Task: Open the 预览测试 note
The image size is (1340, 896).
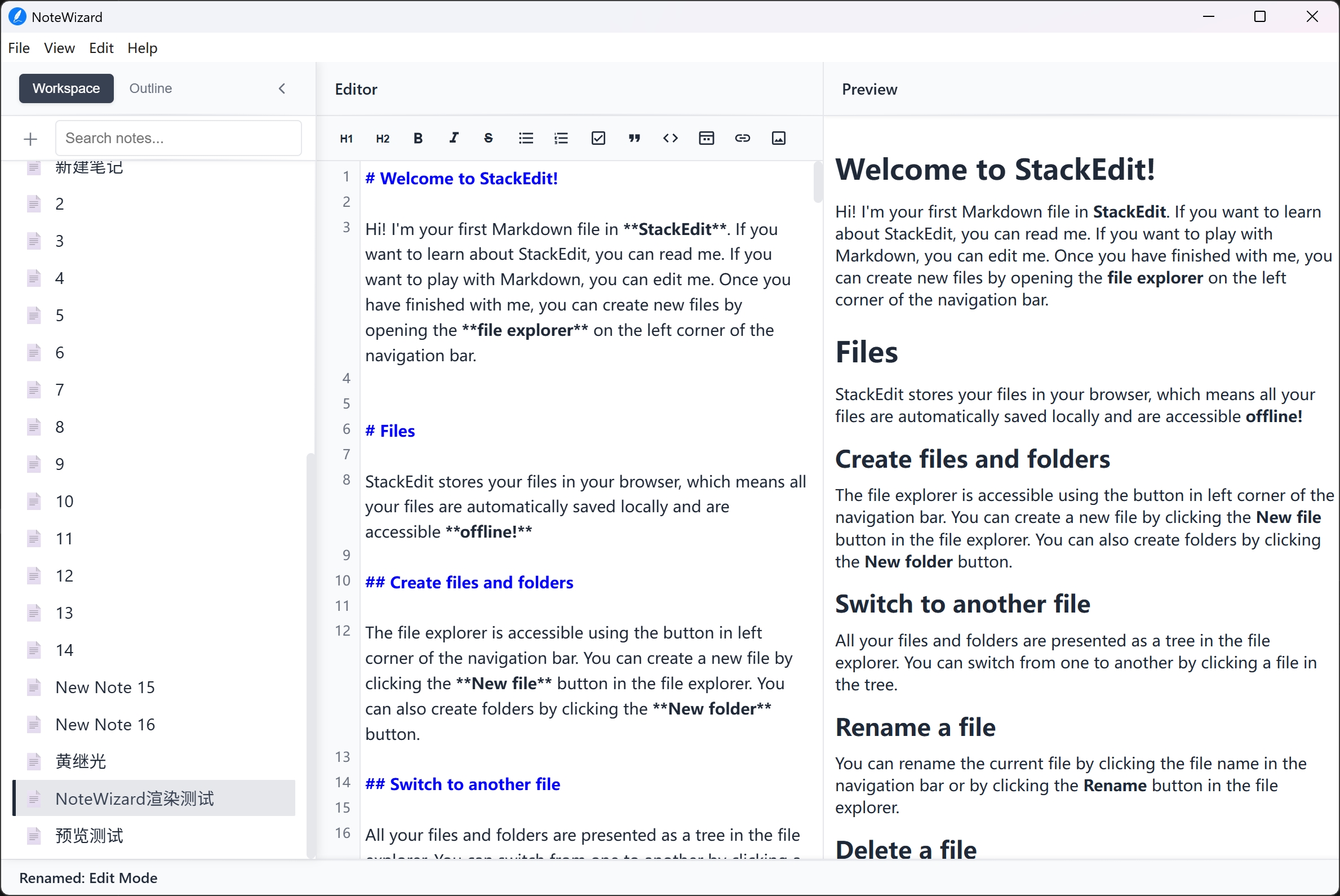Action: tap(154, 836)
